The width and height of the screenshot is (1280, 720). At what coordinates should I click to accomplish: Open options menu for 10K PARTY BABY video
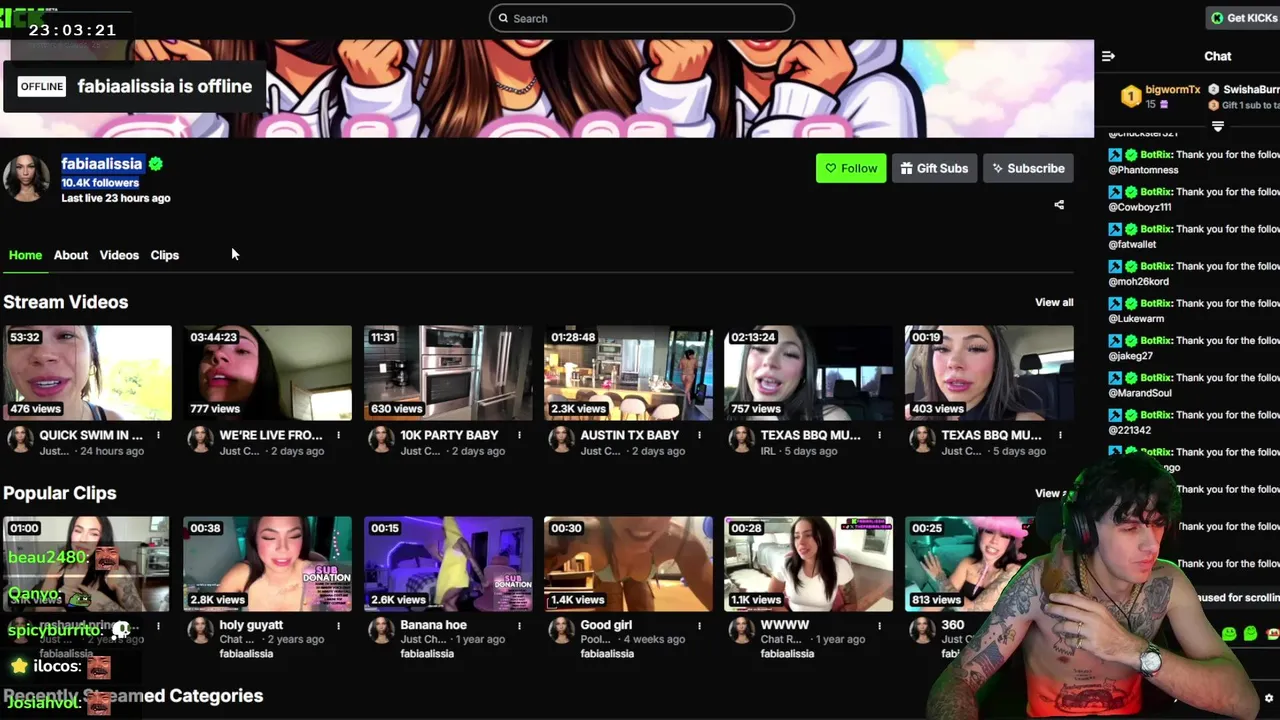(x=519, y=435)
